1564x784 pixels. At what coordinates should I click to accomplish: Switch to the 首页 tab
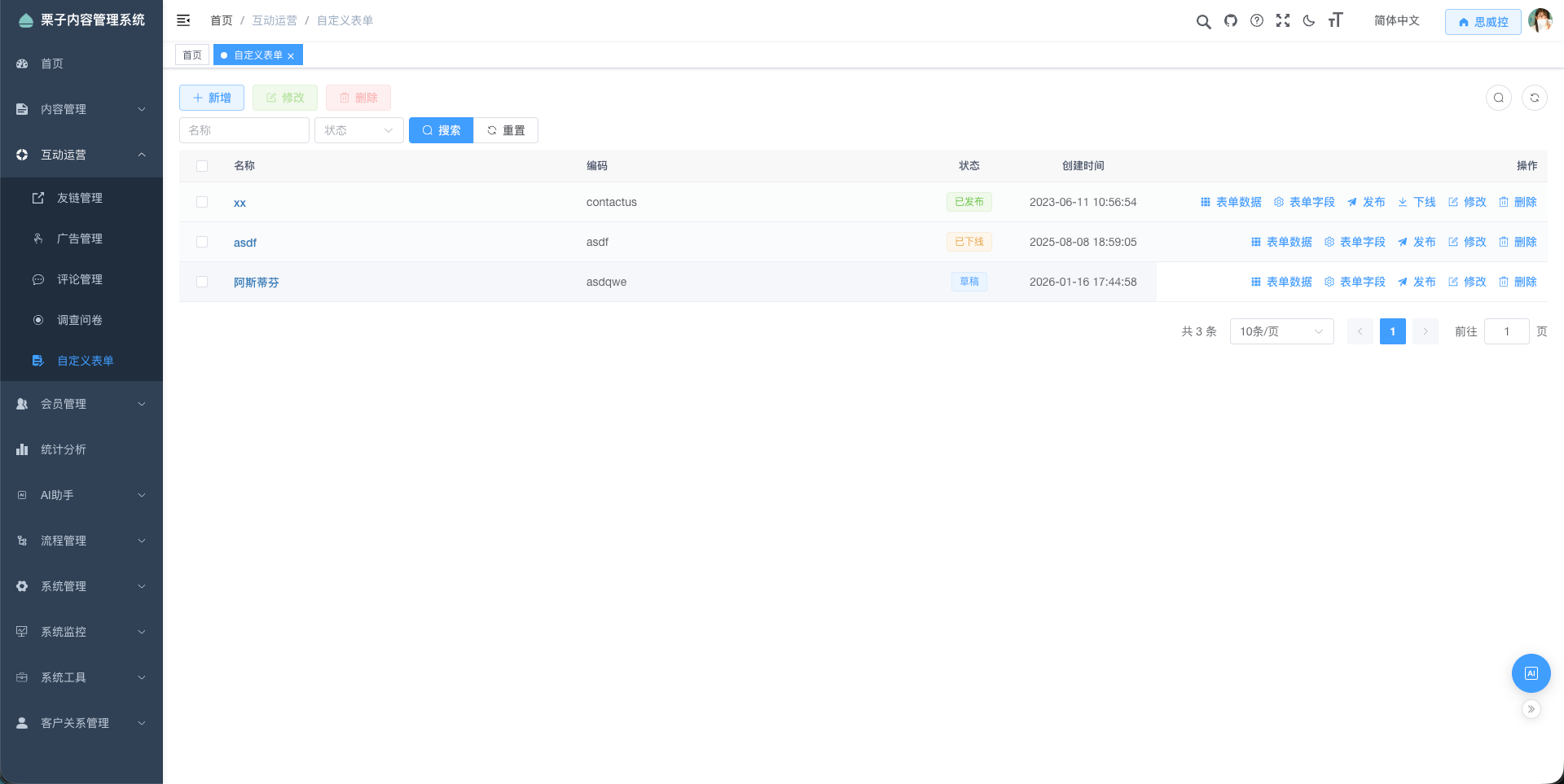192,55
